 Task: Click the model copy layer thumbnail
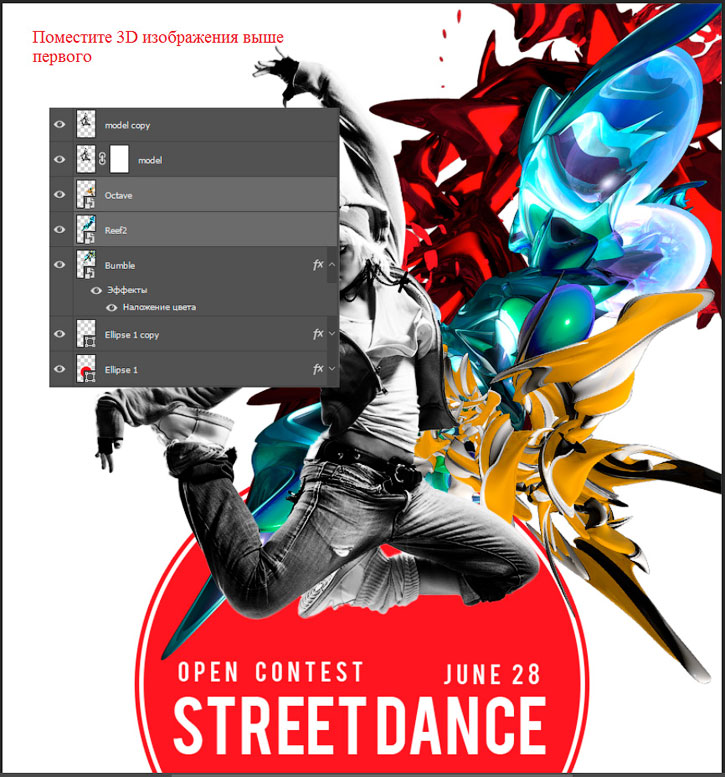pos(86,124)
